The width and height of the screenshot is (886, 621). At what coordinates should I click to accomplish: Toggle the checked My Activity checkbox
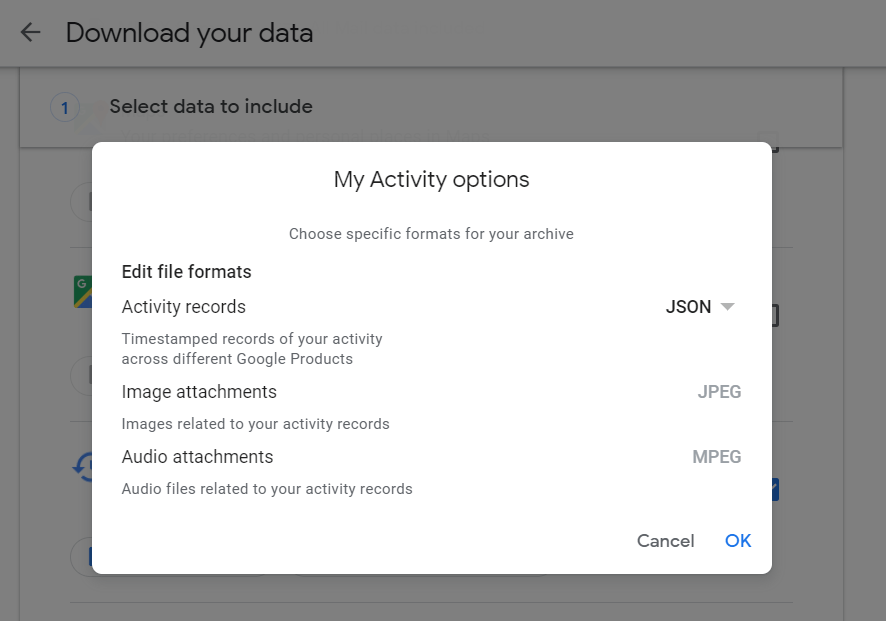[x=775, y=490]
